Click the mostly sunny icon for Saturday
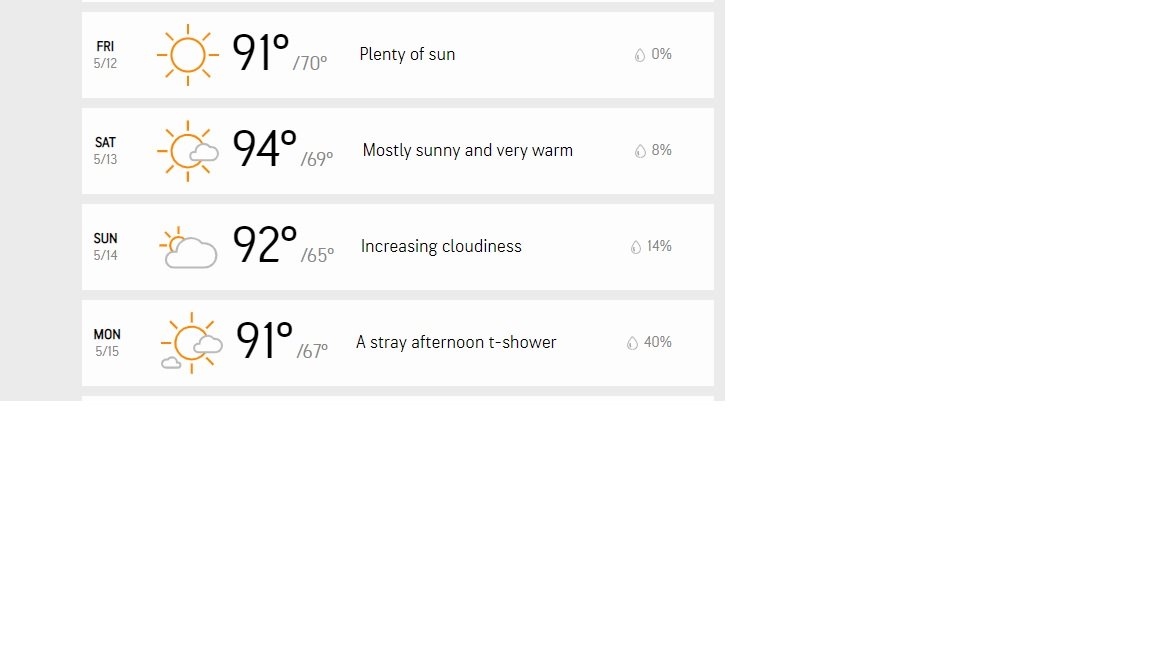Screen dimensions: 1152x648 [187, 151]
